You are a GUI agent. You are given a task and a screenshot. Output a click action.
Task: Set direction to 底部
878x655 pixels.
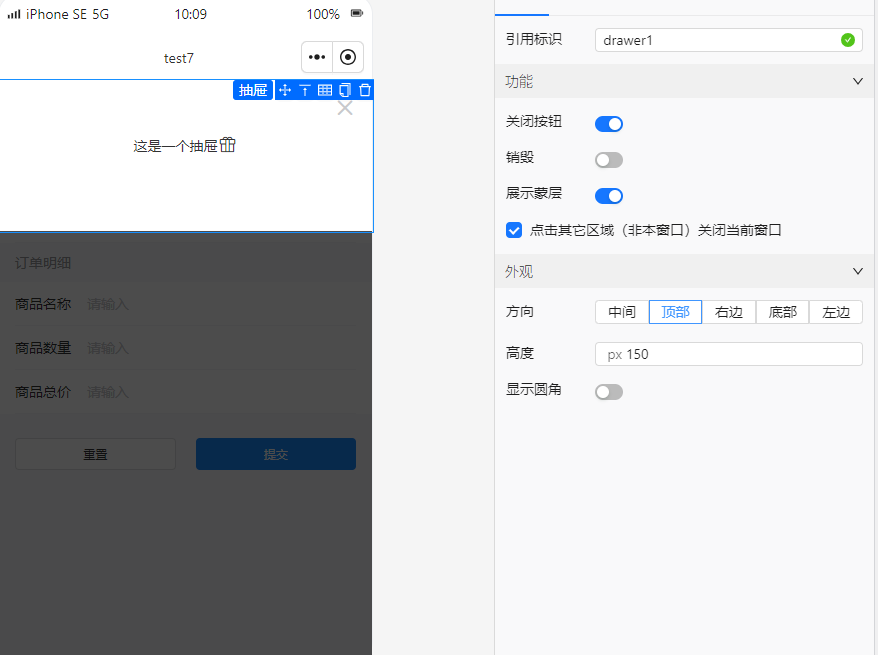pos(782,312)
